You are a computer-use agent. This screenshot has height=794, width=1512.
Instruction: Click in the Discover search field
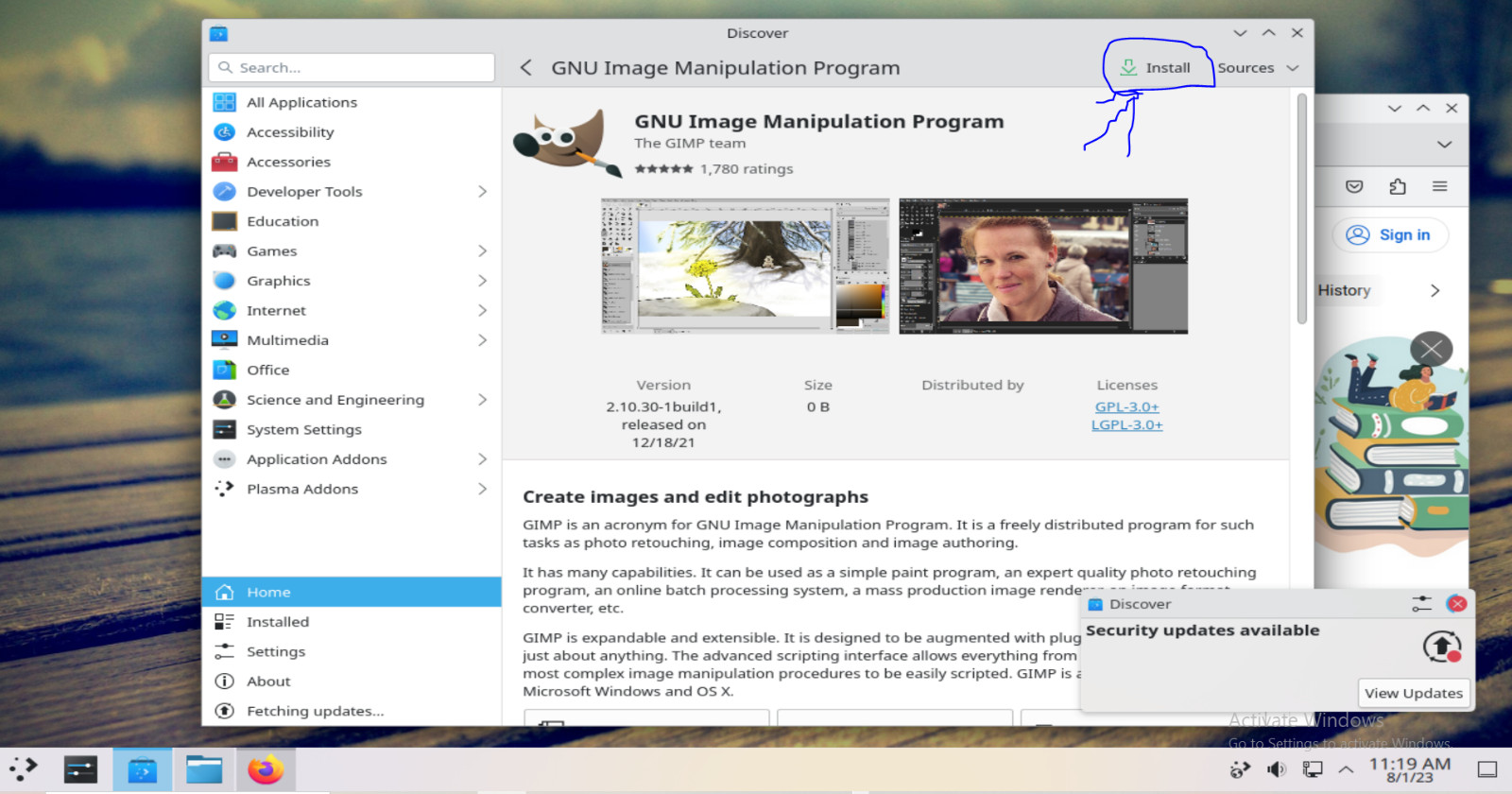click(352, 68)
